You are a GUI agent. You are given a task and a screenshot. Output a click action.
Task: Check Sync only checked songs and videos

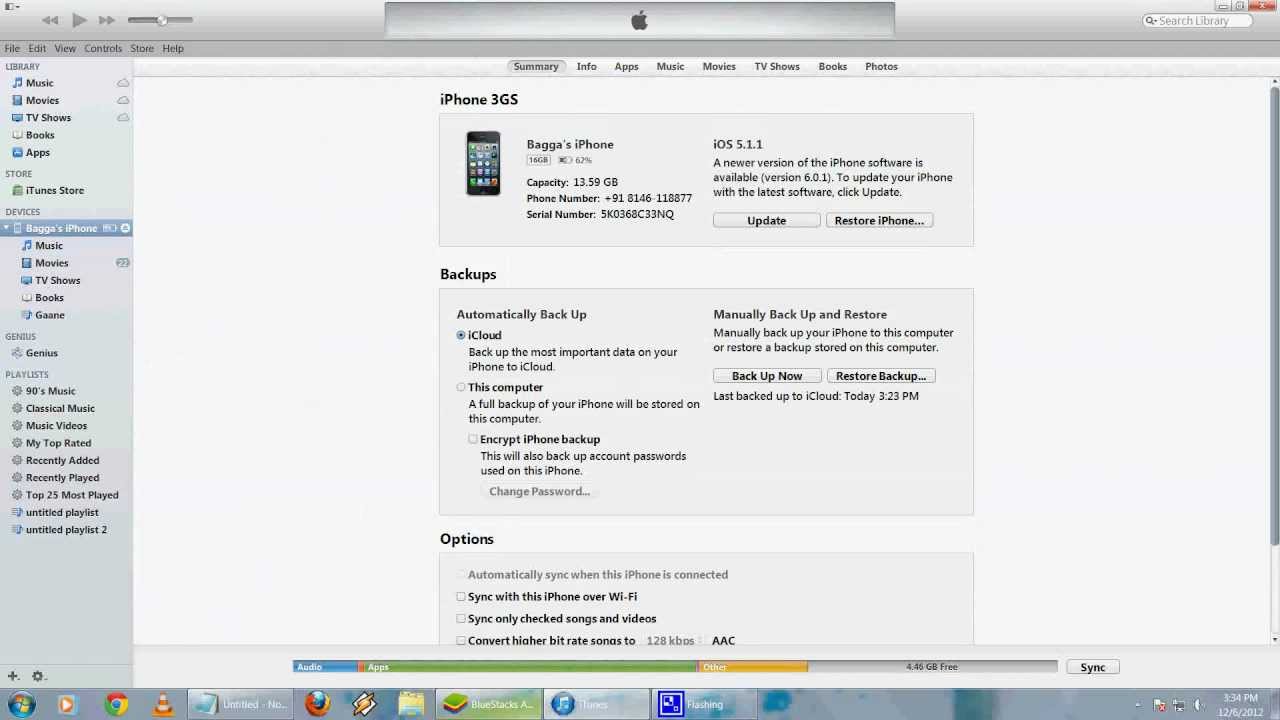pyautogui.click(x=461, y=619)
